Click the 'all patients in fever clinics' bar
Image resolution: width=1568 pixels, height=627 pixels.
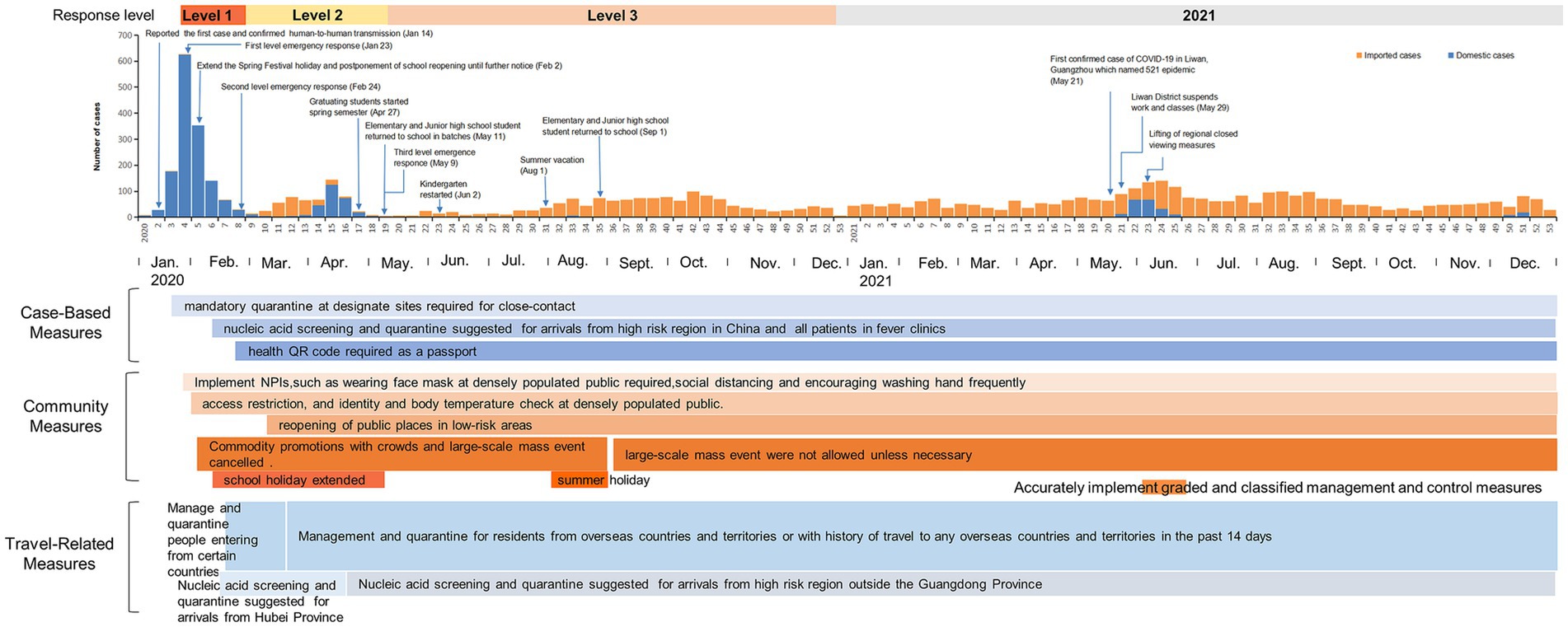tap(884, 329)
